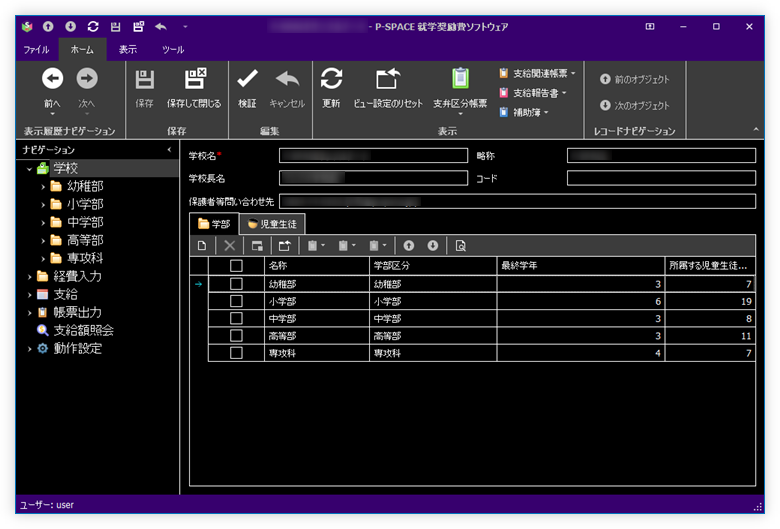Click undo arrow in title bar quick access
The width and height of the screenshot is (780, 529).
point(161,26)
